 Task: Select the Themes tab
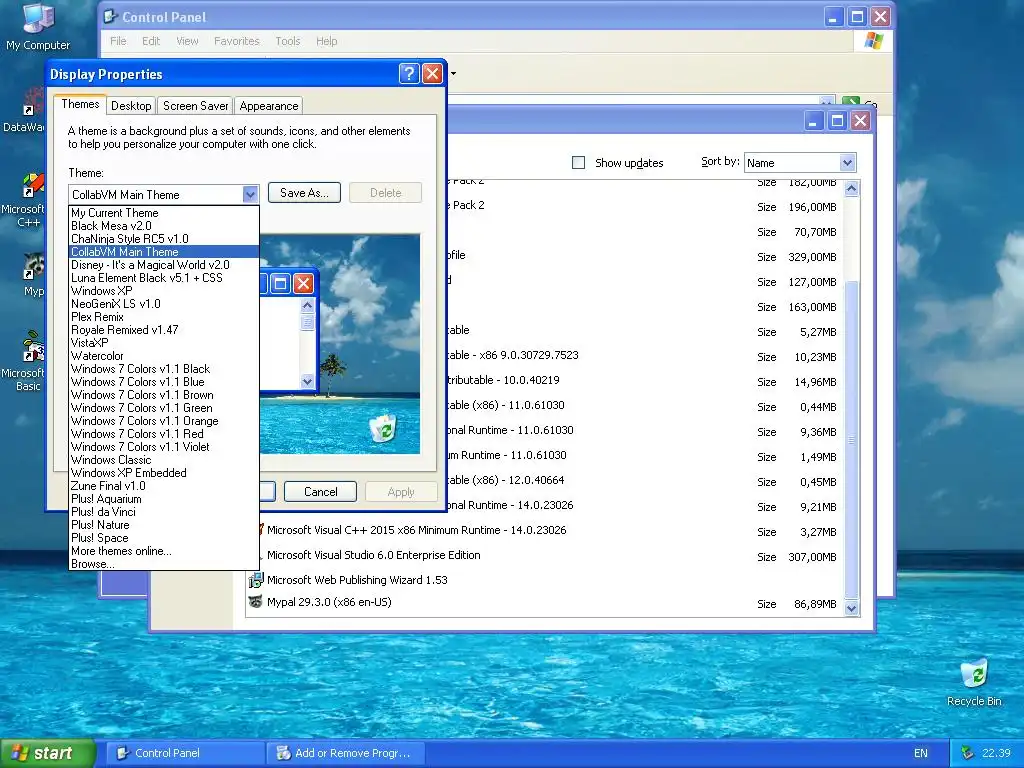pos(80,104)
